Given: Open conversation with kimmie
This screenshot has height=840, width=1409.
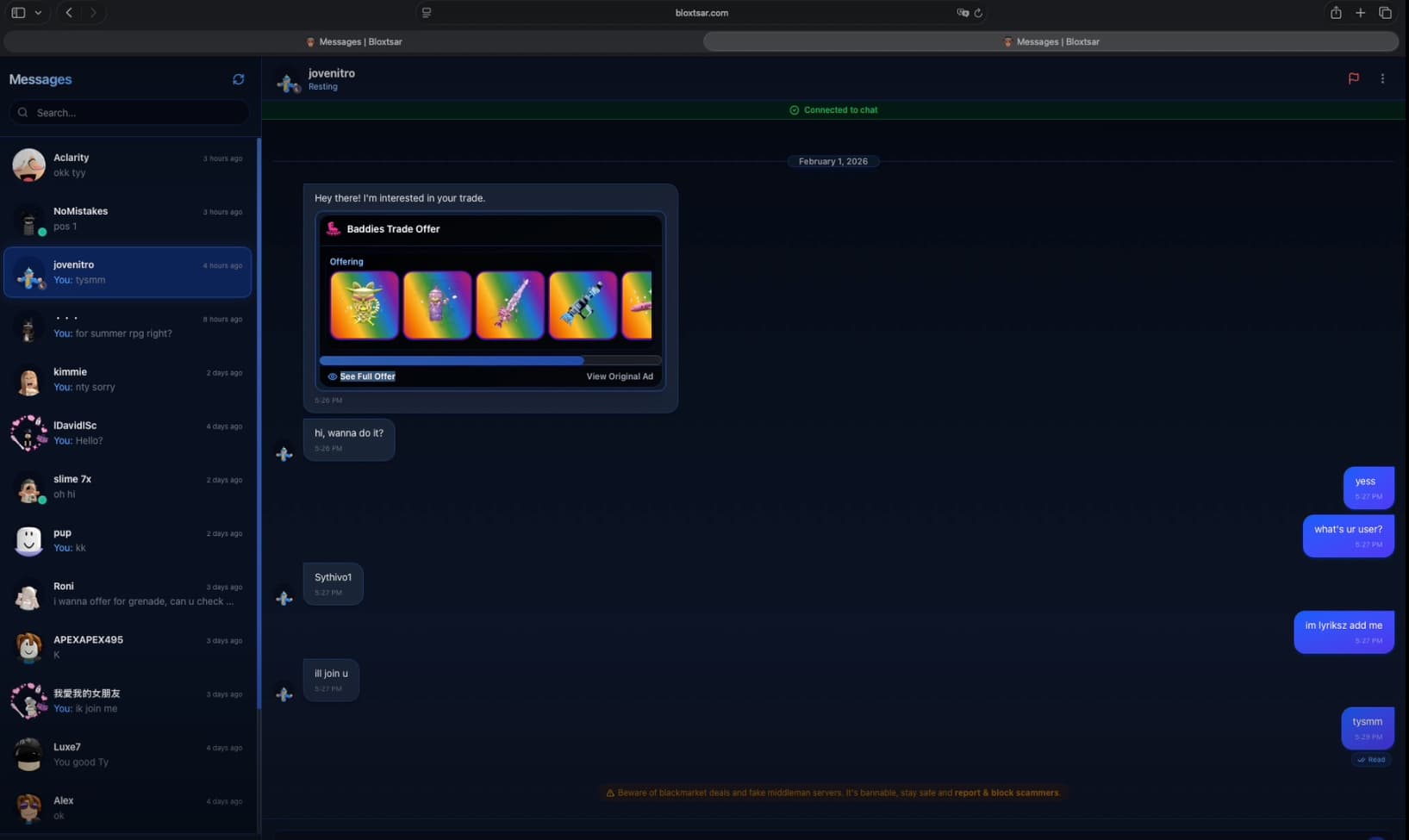Looking at the screenshot, I should click(128, 379).
